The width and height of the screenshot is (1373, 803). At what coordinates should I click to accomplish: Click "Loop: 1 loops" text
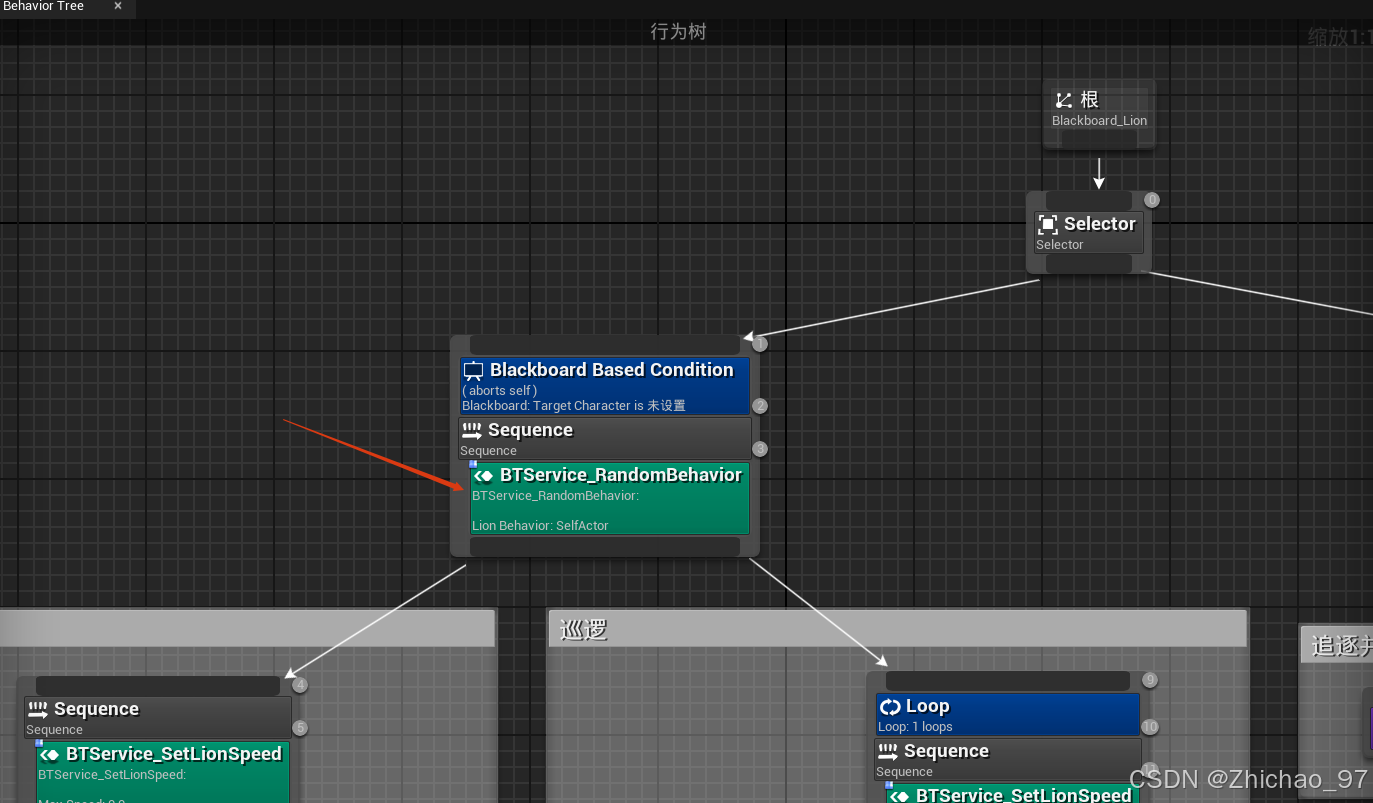pyautogui.click(x=915, y=727)
